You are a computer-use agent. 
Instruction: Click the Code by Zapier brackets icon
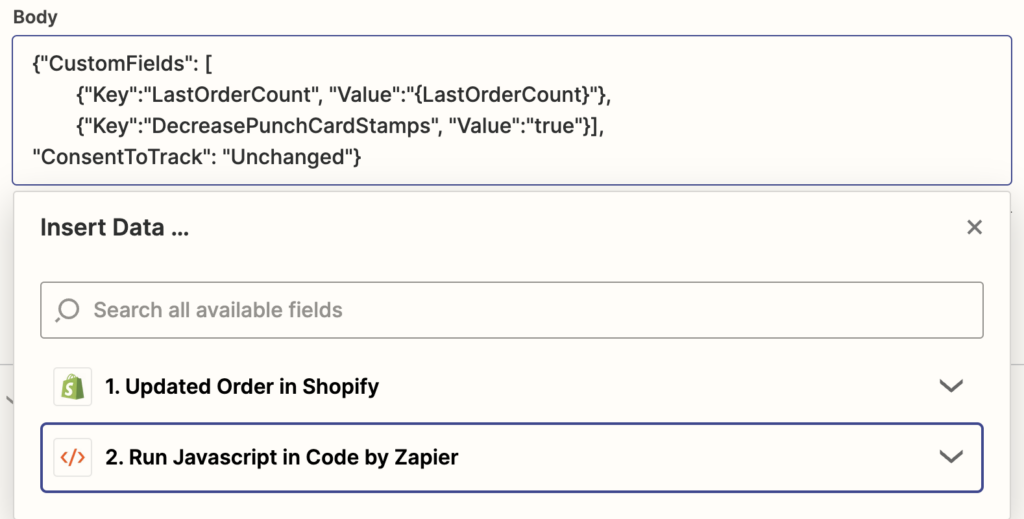pyautogui.click(x=72, y=458)
